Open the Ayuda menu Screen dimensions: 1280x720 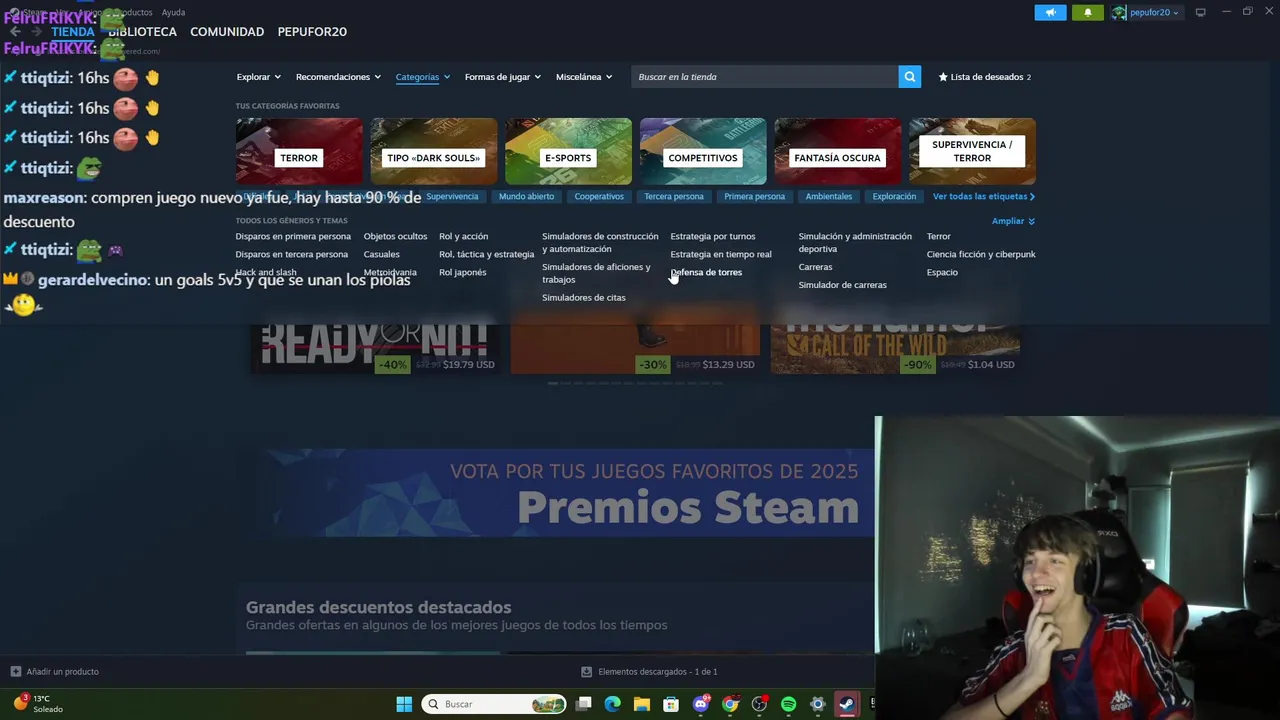pos(173,13)
